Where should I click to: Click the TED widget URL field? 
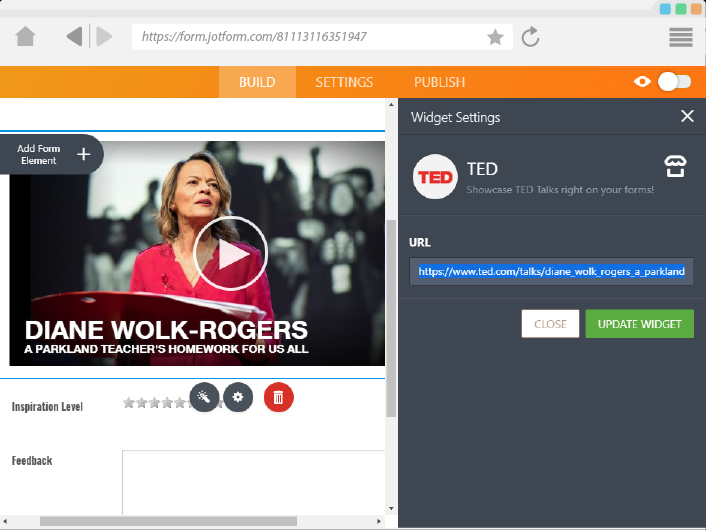click(x=551, y=272)
